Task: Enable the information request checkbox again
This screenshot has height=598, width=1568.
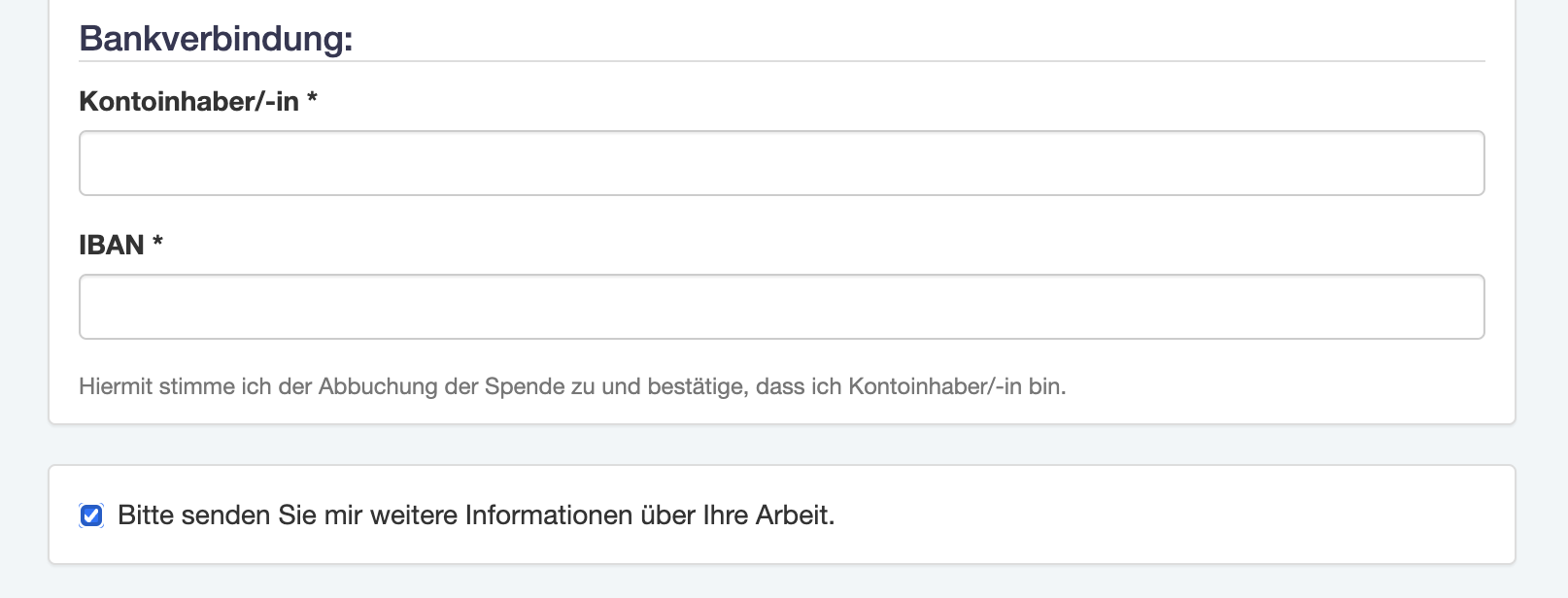Action: [x=90, y=515]
